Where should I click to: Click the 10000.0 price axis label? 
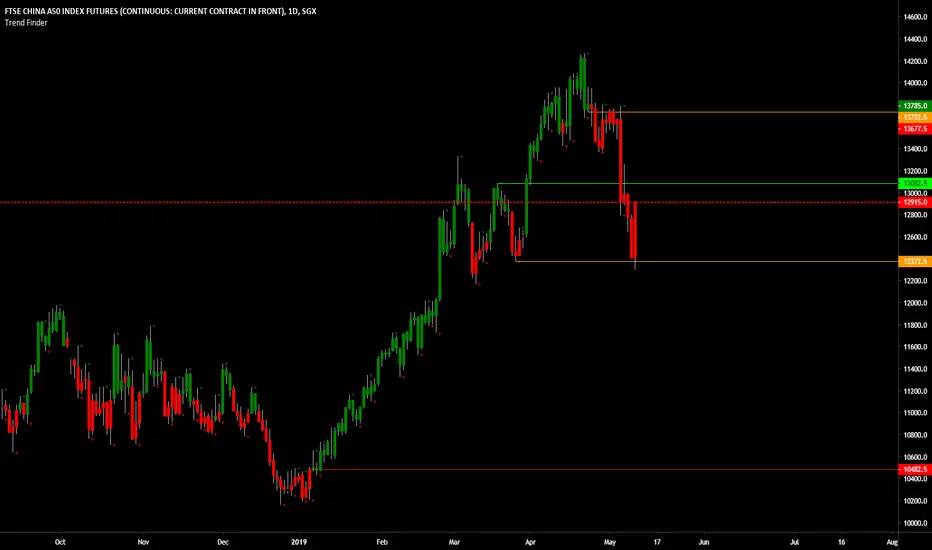pyautogui.click(x=916, y=523)
